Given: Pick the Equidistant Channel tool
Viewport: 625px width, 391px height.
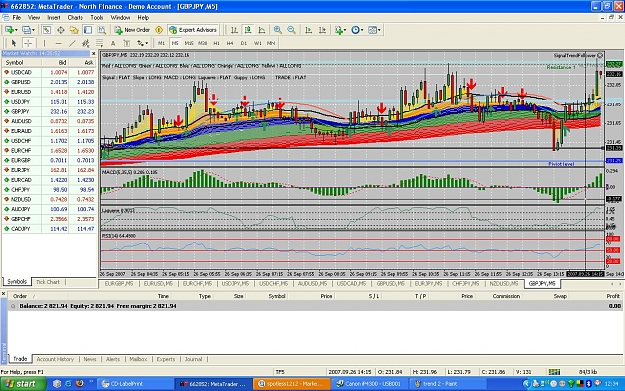Looking at the screenshot, I should tap(86, 43).
